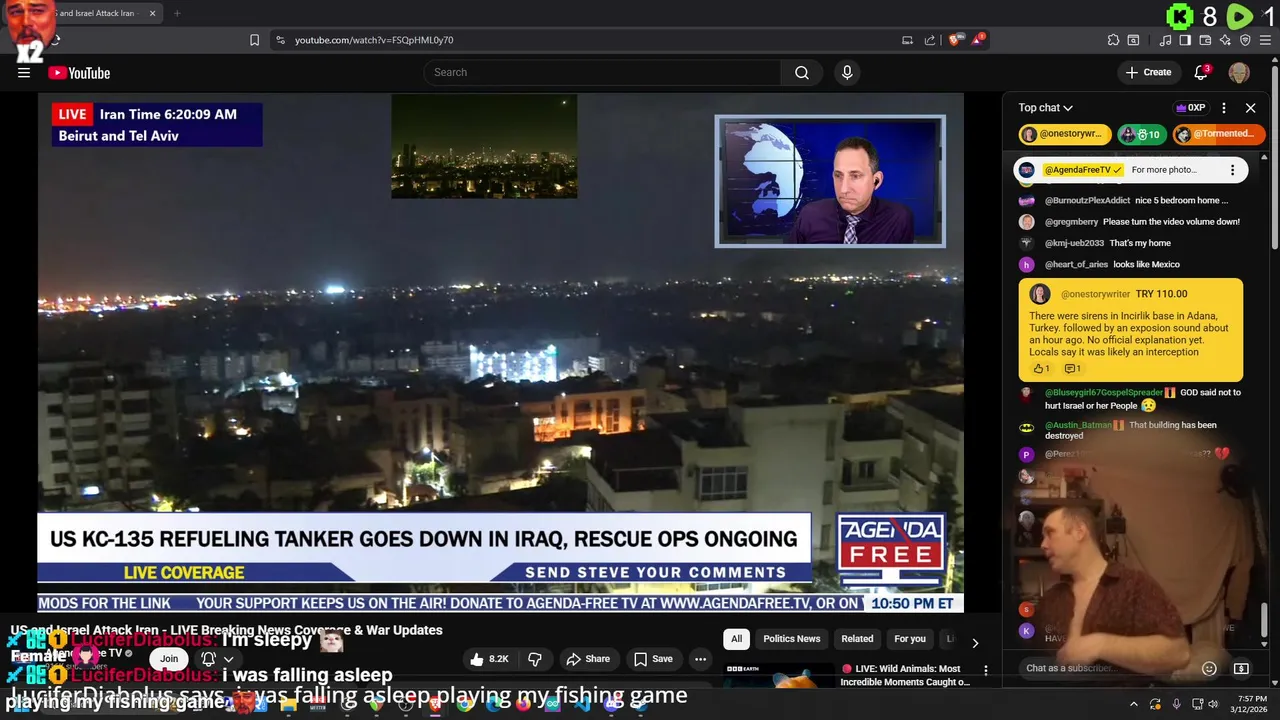Viewport: 1280px width, 720px height.
Task: Open replies on the onestorywriter Super Chat
Action: pos(1072,369)
